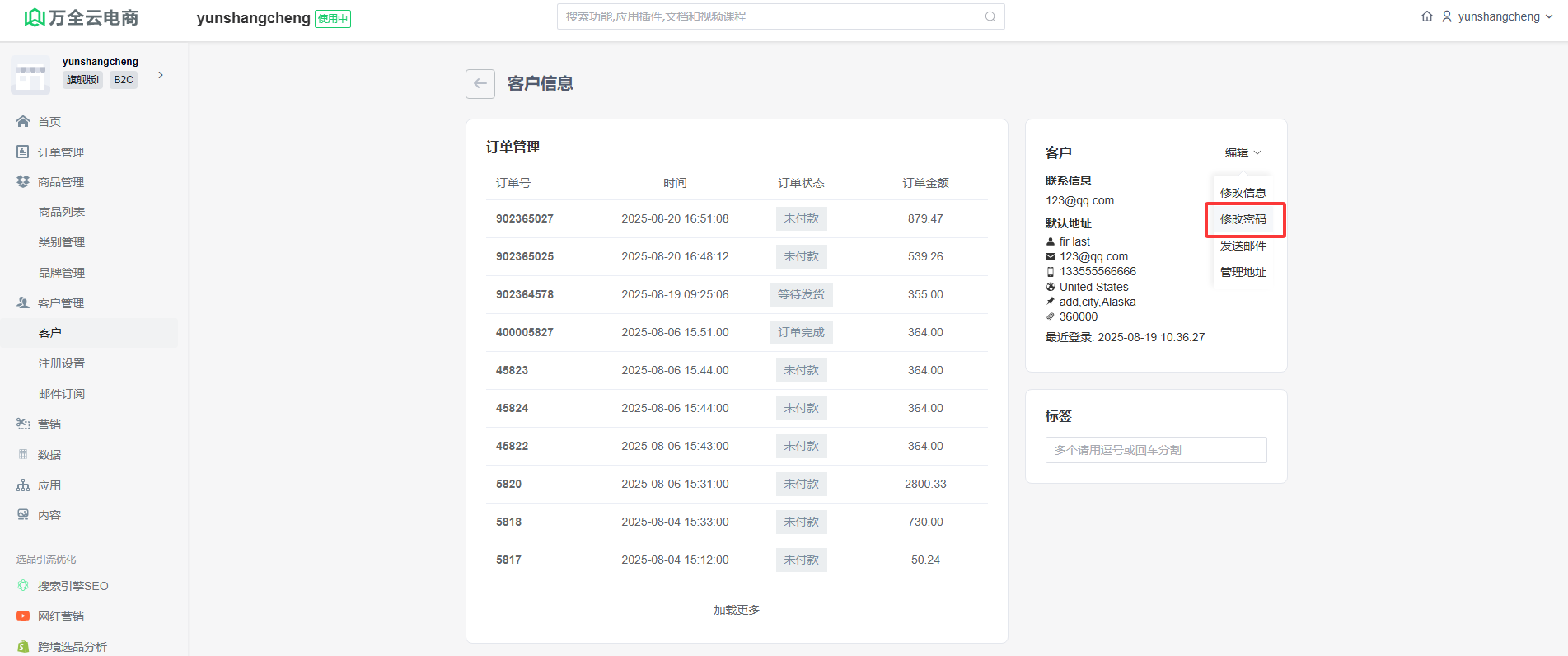The height and width of the screenshot is (656, 1568).
Task: Expand 商品管理 in the sidebar
Action: pos(61,182)
